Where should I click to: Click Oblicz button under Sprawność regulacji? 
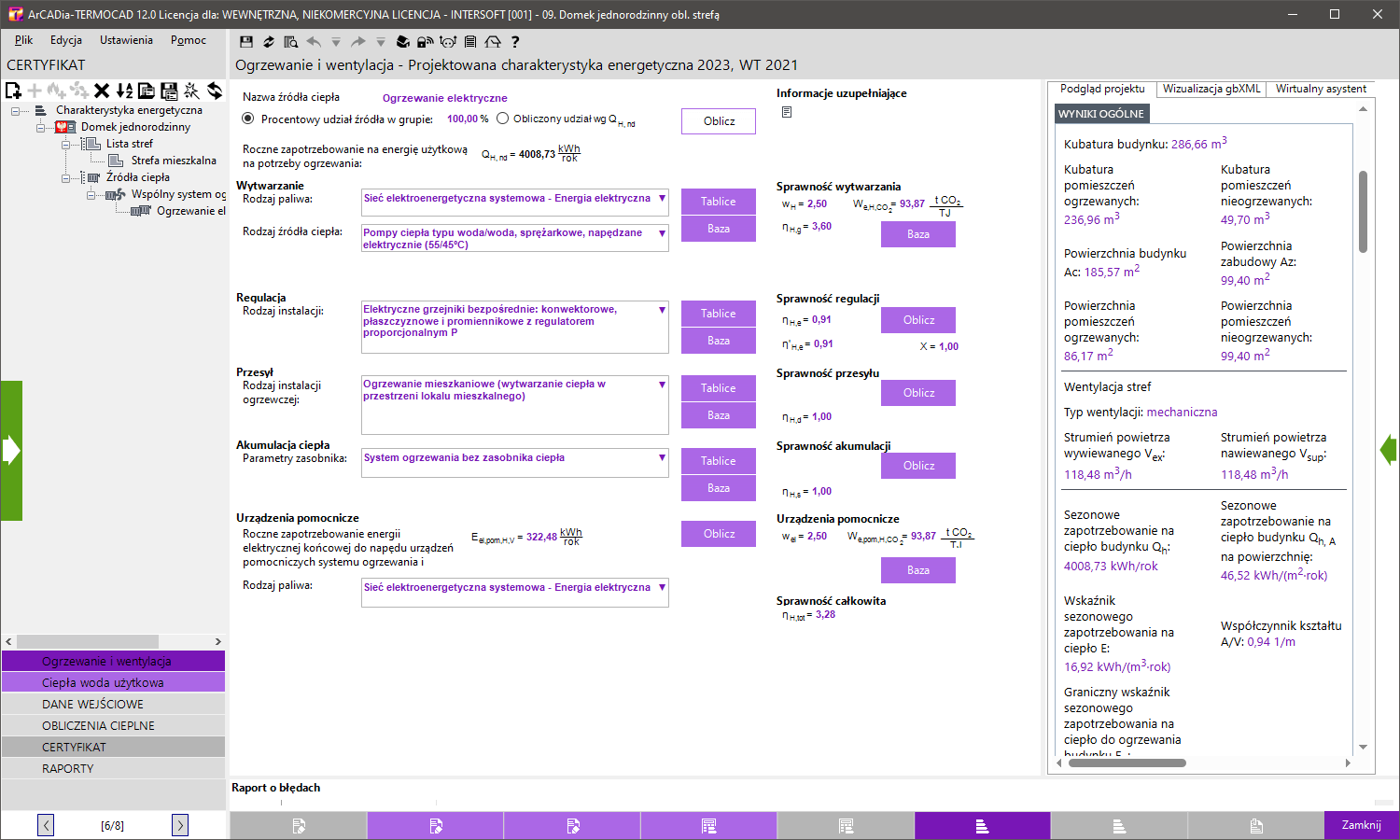(x=917, y=320)
